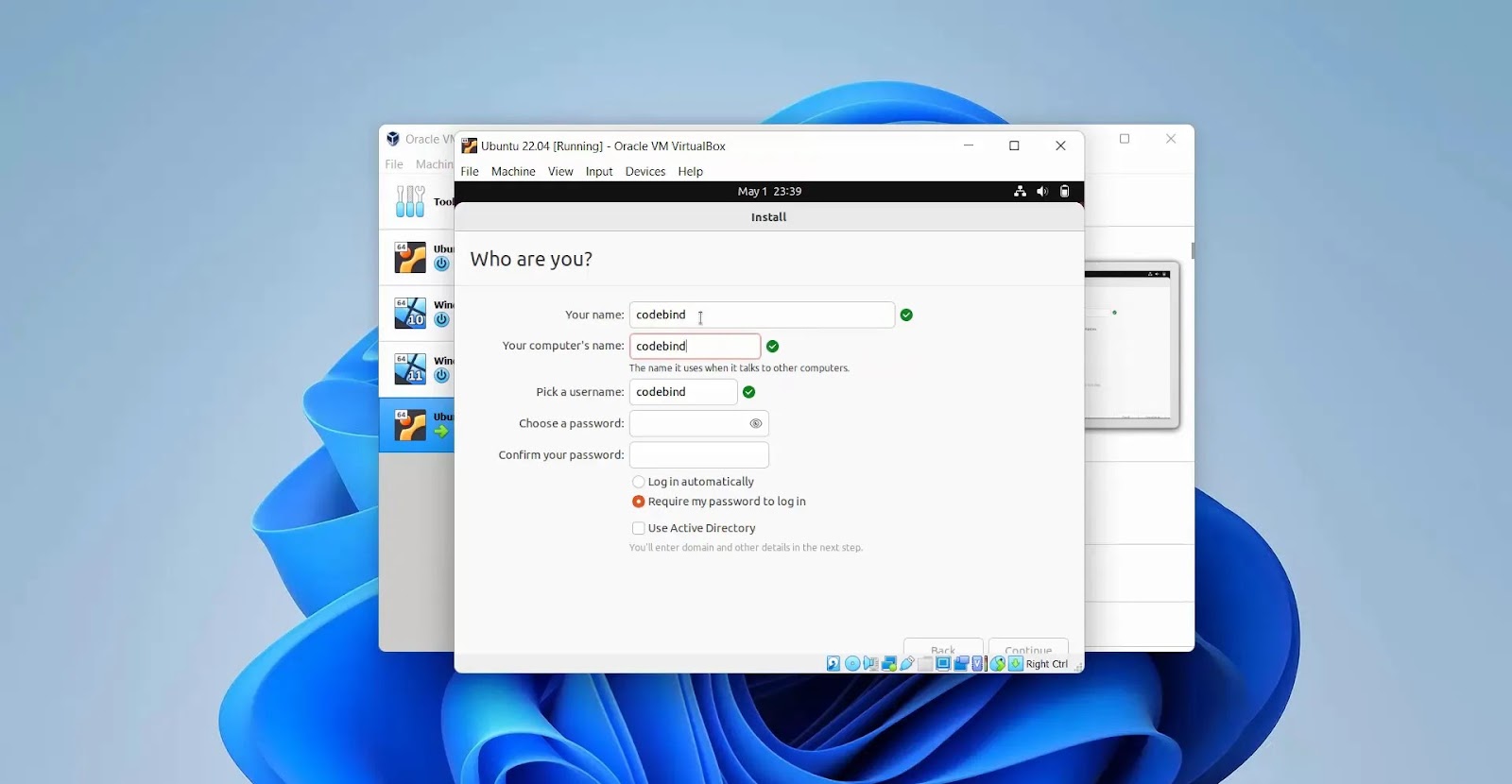
Task: Click the Your computer's name field
Action: tap(695, 346)
